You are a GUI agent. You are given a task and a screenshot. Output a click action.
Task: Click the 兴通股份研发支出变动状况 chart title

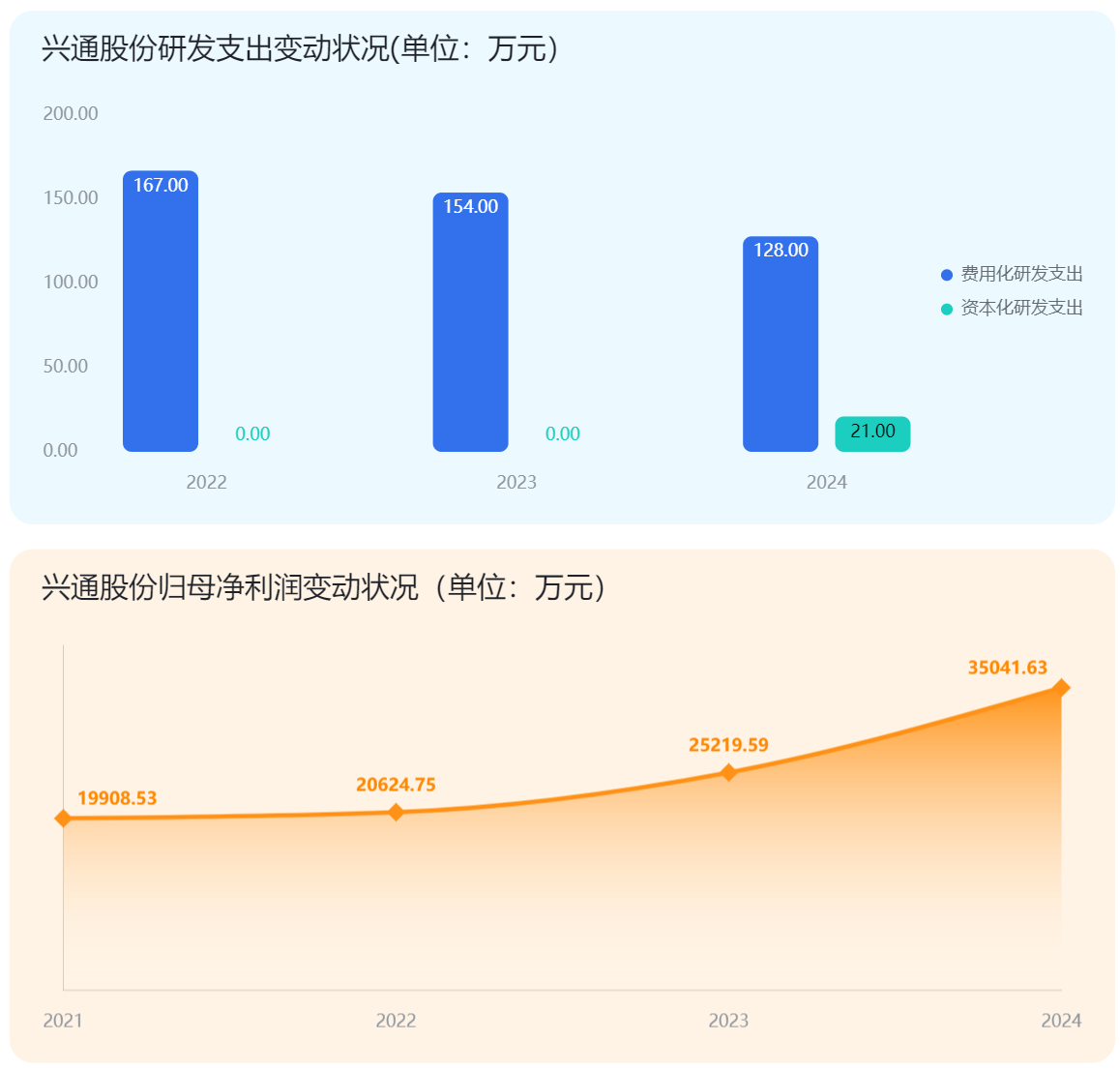(x=299, y=48)
